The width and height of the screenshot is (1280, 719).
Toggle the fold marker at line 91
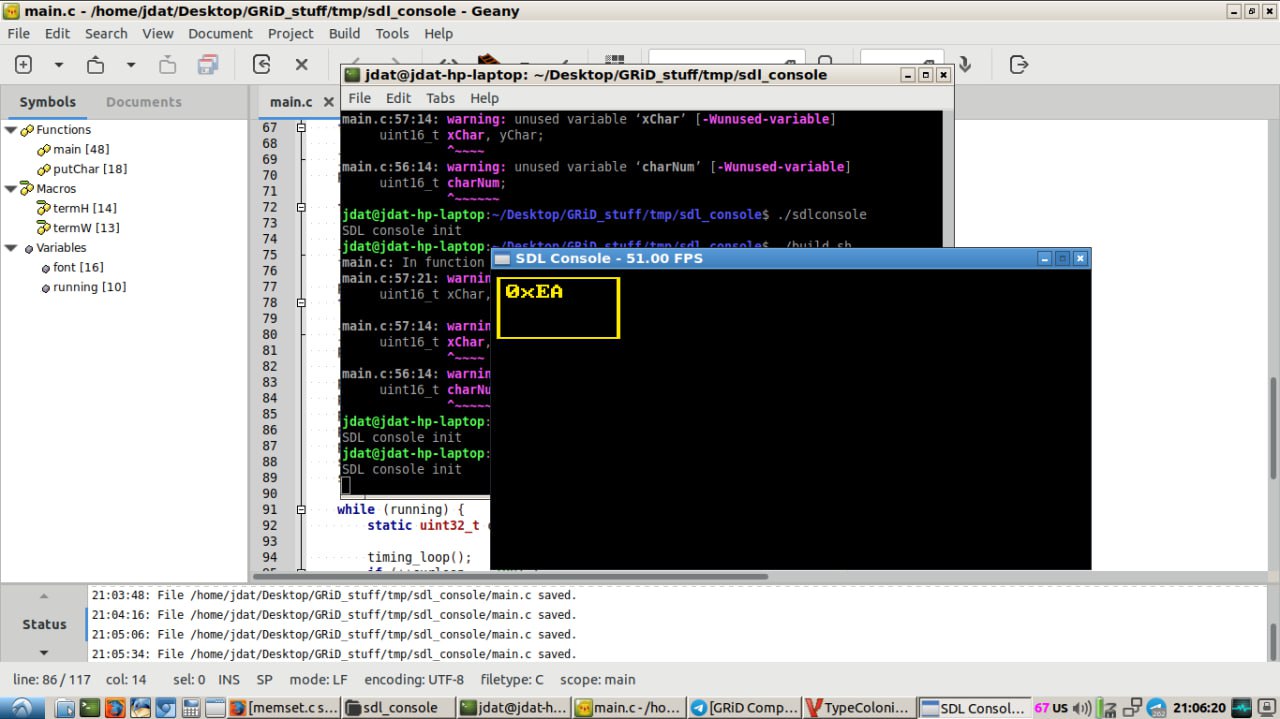click(301, 510)
